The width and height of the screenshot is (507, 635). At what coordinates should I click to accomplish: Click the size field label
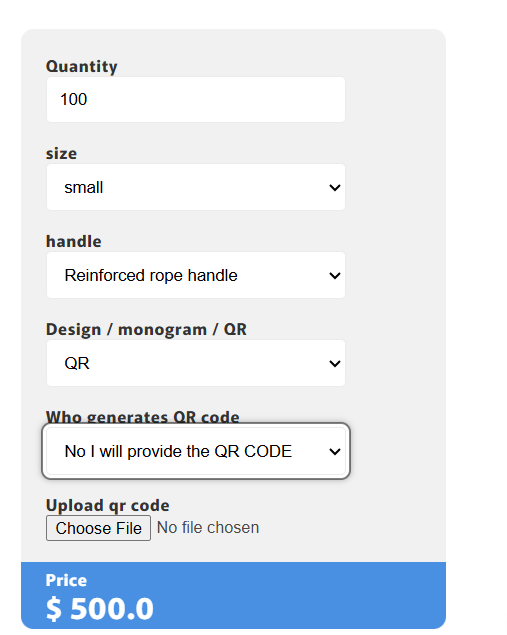coord(61,154)
